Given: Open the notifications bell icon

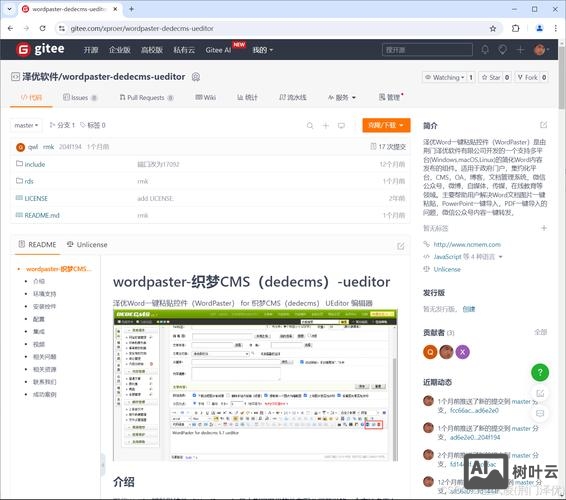Looking at the screenshot, I should [x=485, y=49].
